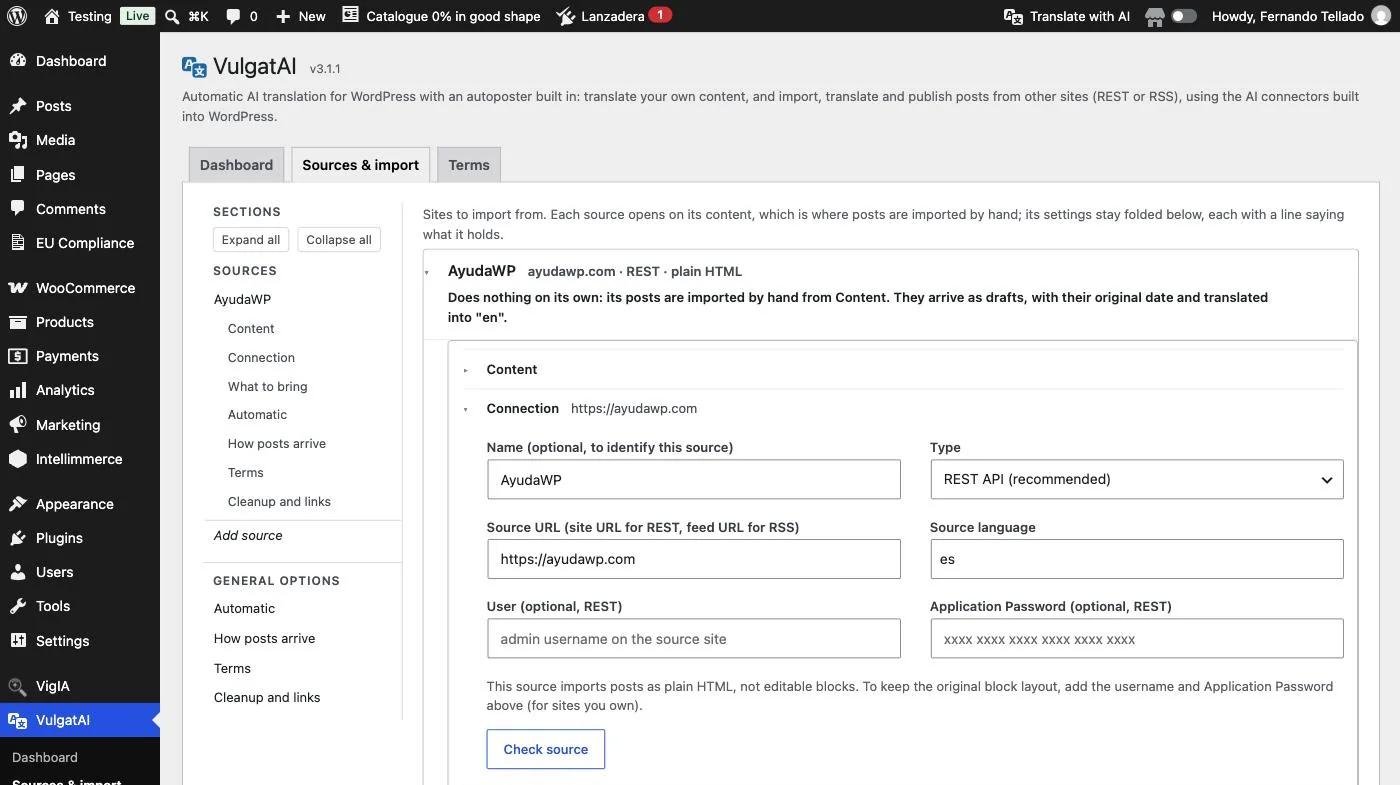Click the Posts pin icon in the sidebar

point(18,106)
